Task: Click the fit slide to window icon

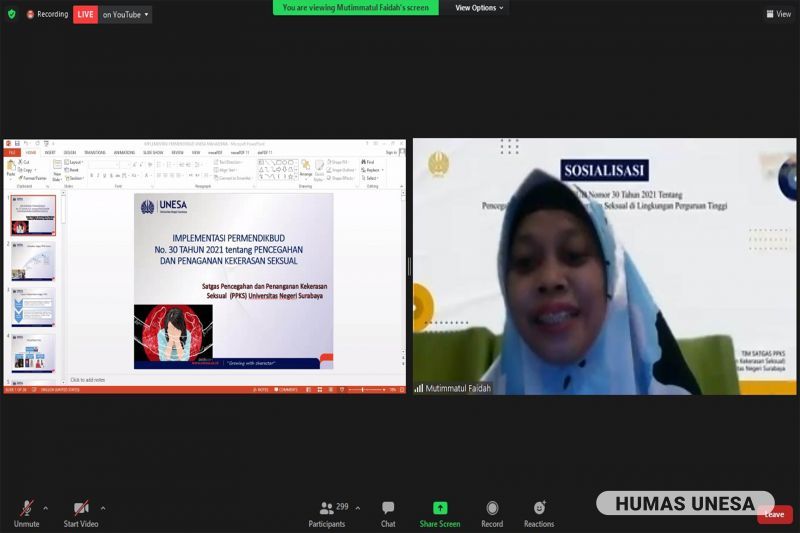Action: pyautogui.click(x=402, y=390)
